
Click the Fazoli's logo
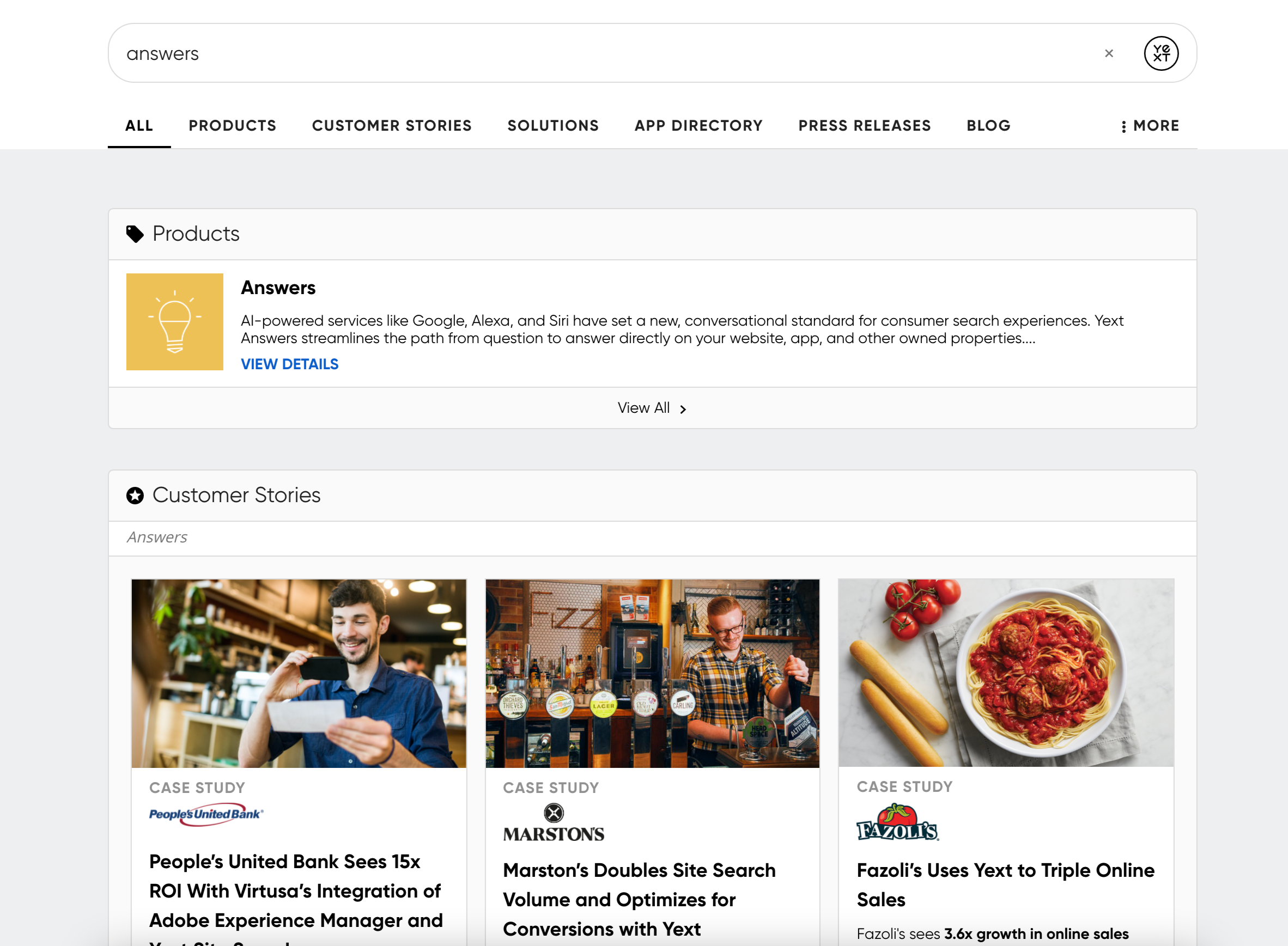pos(898,822)
